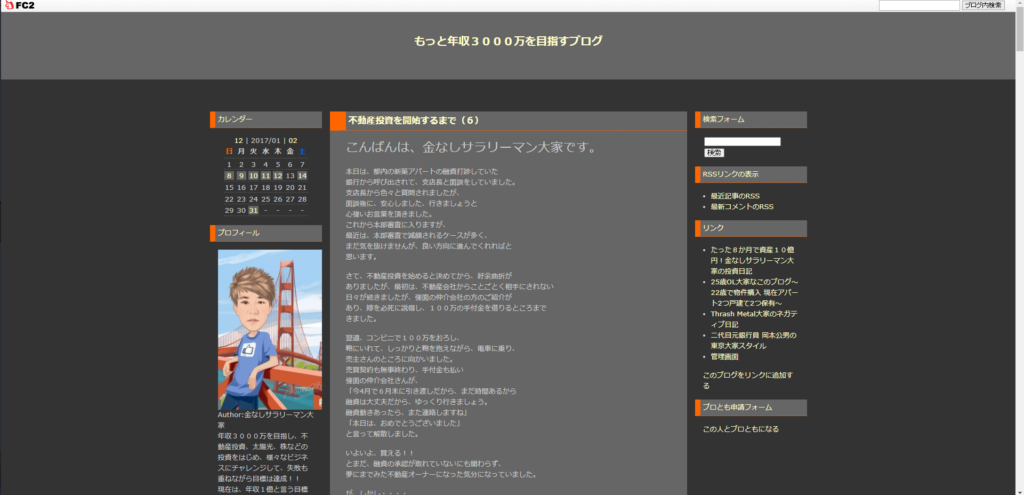Click the 検索 button in search form
Viewport: 1024px width, 495px height.
[x=714, y=152]
